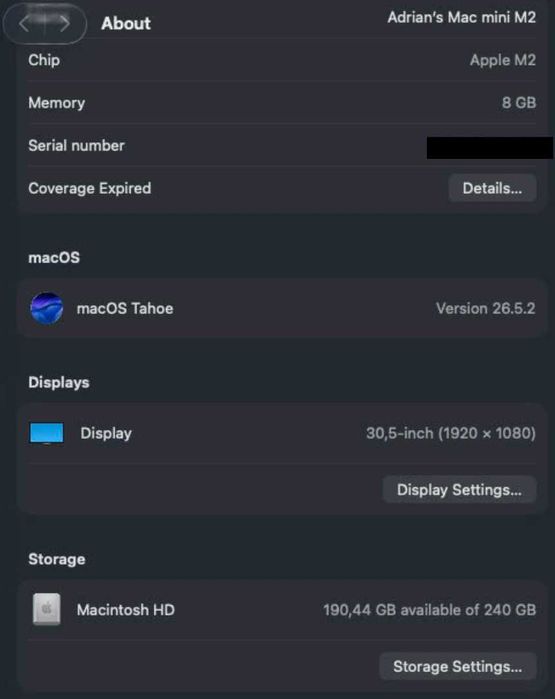This screenshot has height=699, width=555.
Task: Open Display Settings…
Action: pyautogui.click(x=459, y=489)
